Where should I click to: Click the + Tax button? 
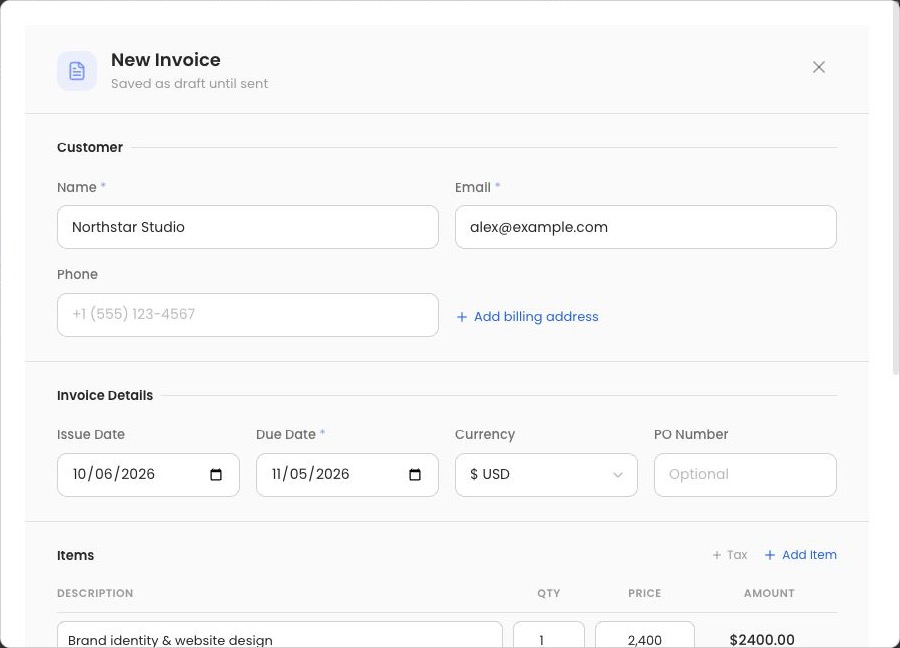pos(730,554)
